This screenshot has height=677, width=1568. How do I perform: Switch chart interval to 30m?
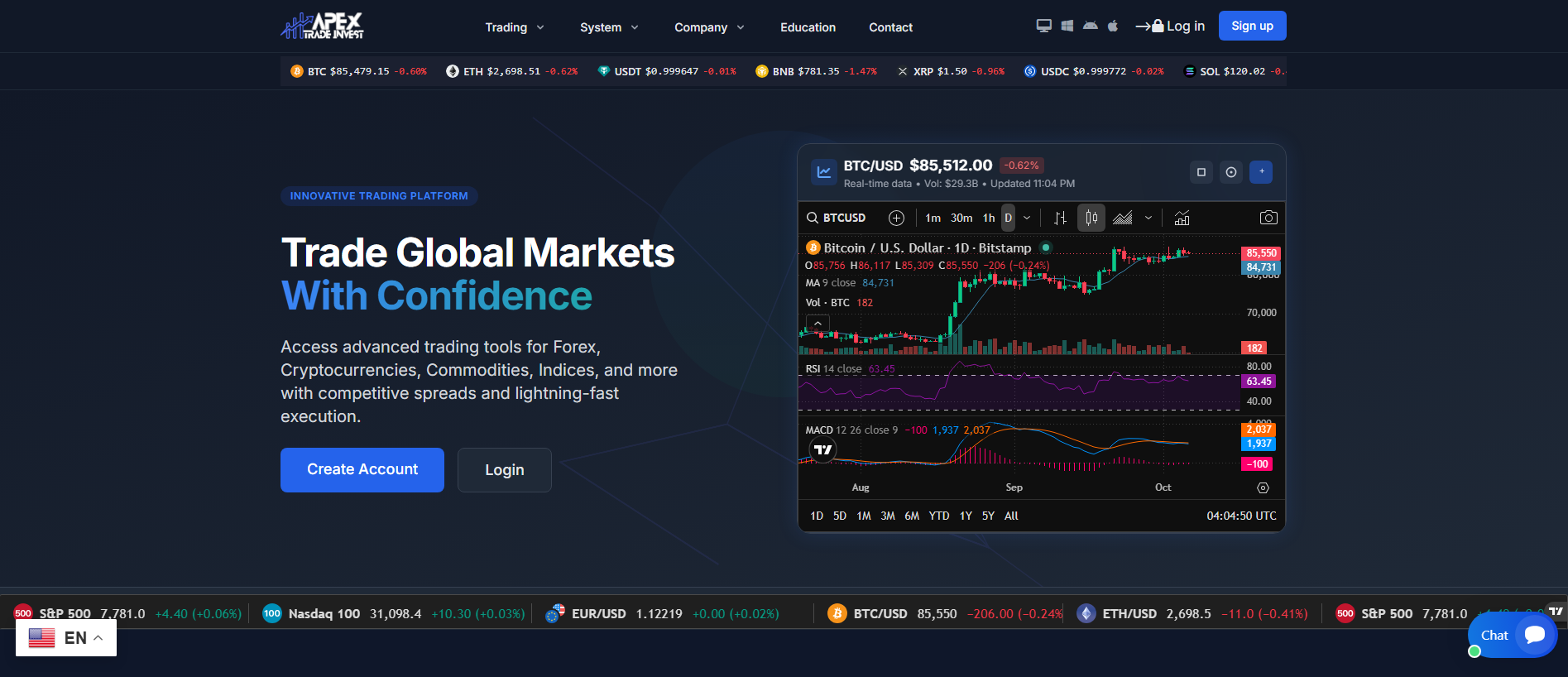[961, 218]
